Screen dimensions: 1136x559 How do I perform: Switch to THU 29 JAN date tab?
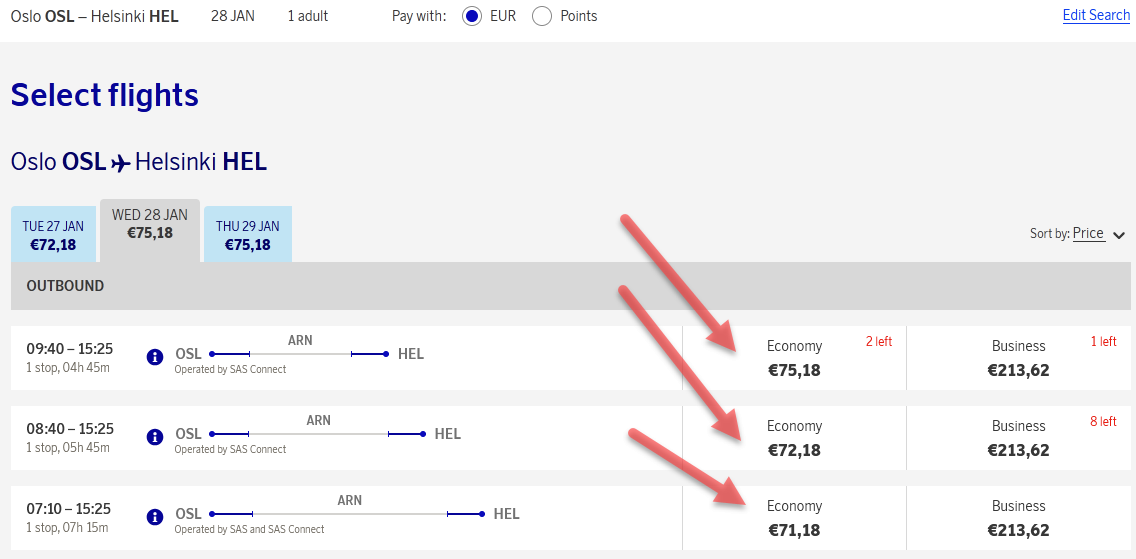(x=247, y=235)
